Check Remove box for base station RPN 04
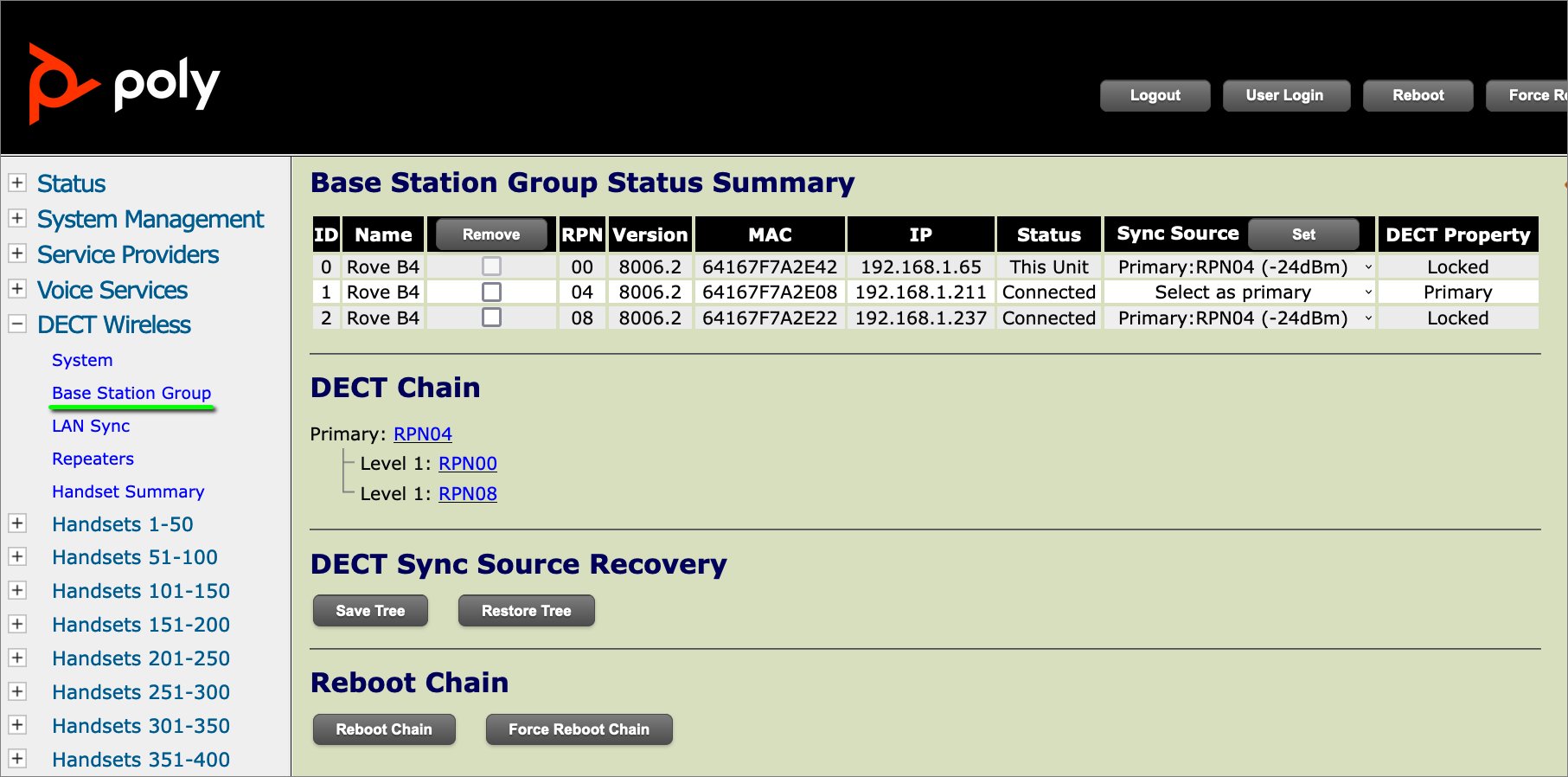 click(491, 292)
